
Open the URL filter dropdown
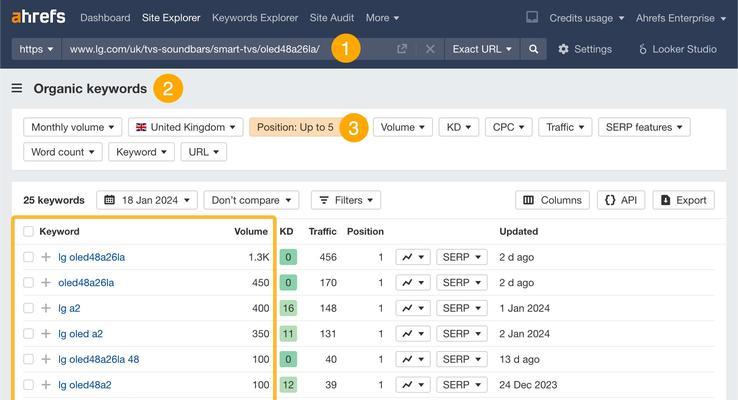point(203,152)
